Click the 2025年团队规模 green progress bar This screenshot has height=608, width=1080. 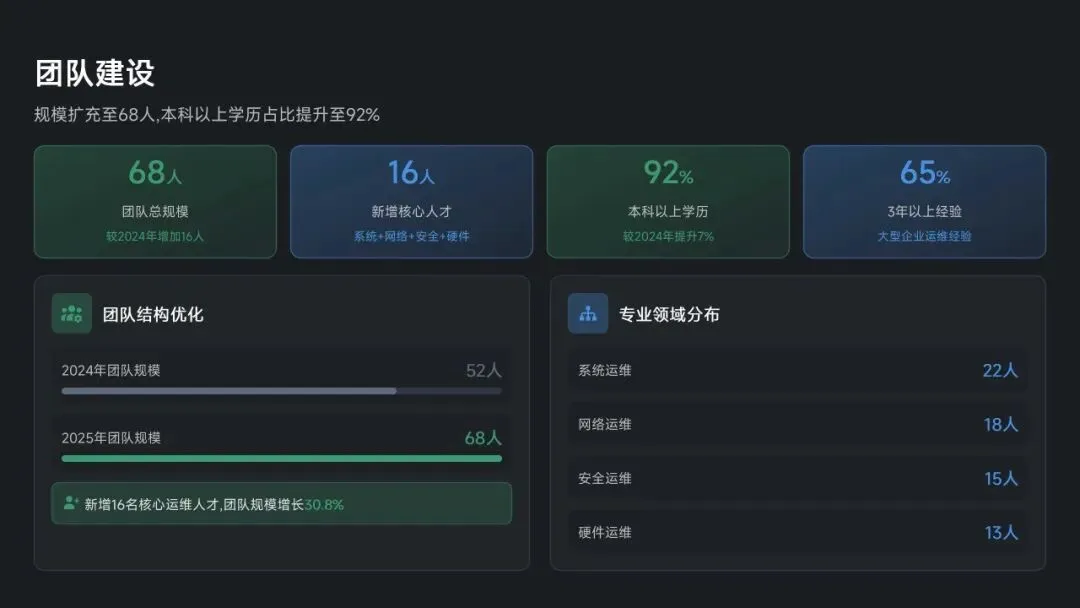[x=281, y=459]
